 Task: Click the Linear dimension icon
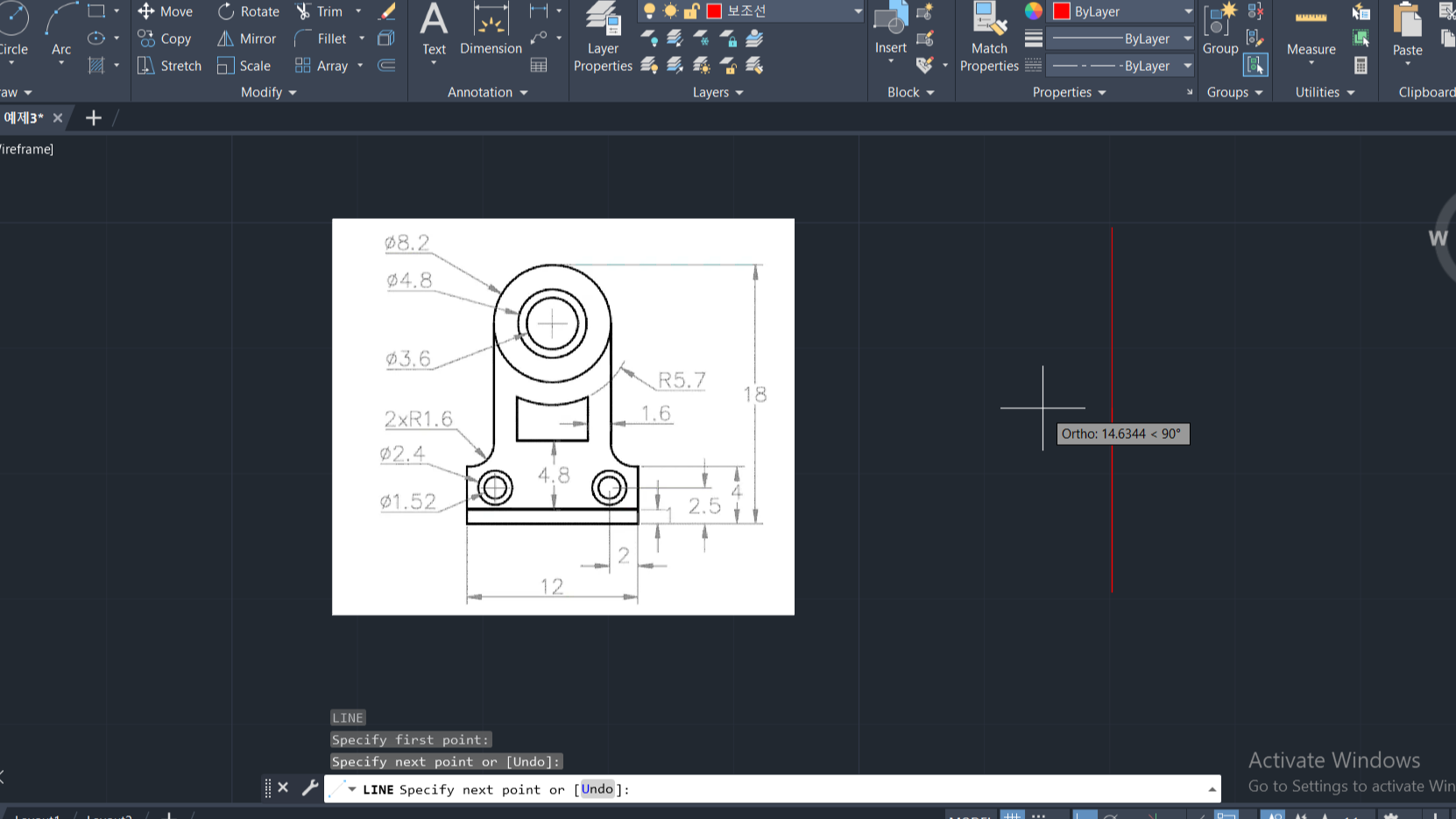click(539, 11)
